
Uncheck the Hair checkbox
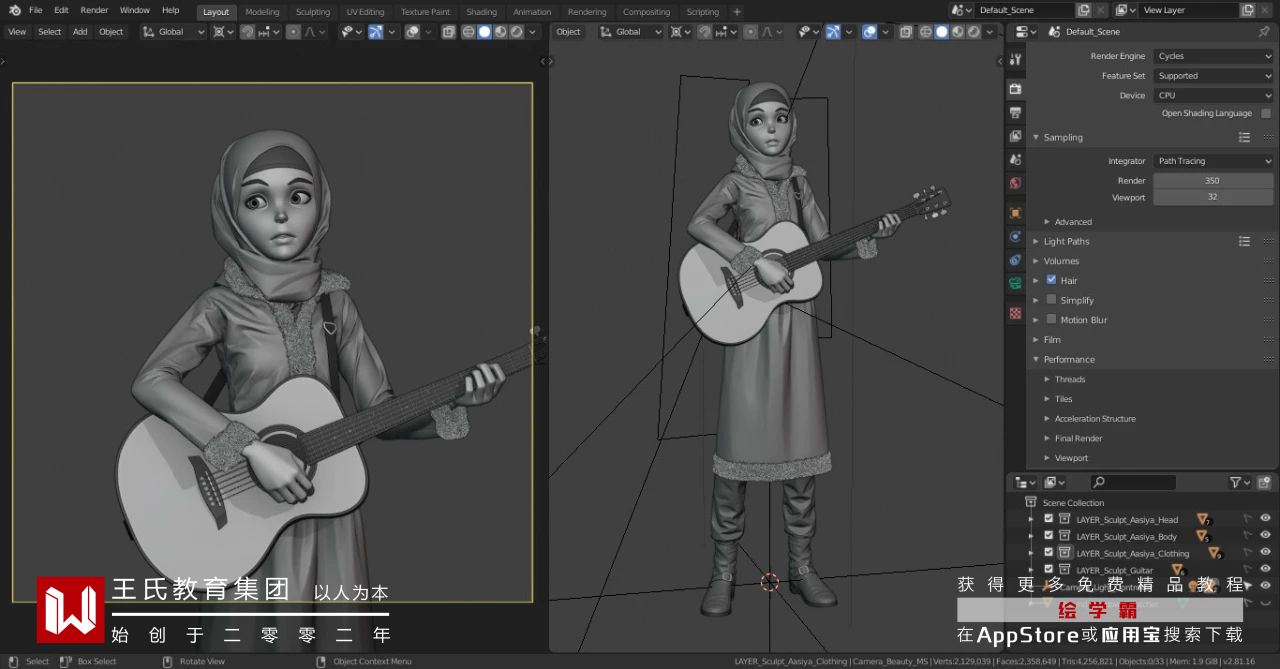coord(1051,280)
